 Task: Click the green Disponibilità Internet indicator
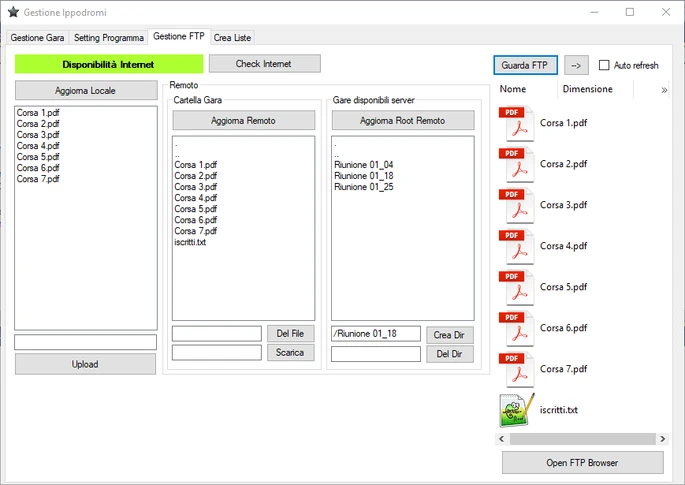click(109, 64)
